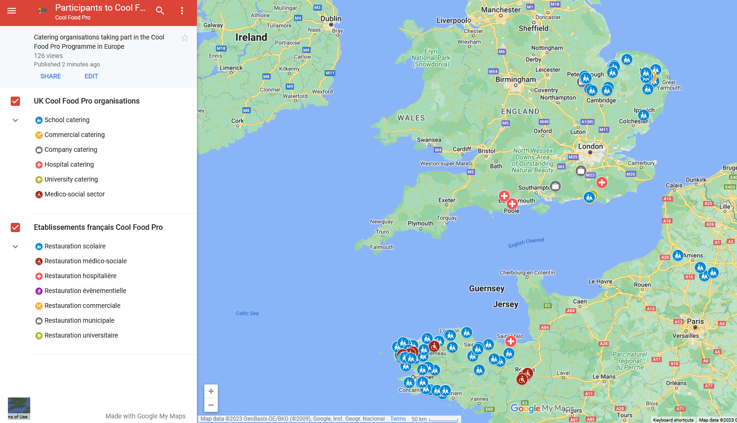
Task: Uncheck Etablissements français Cool Food Pro layer
Action: point(16,227)
